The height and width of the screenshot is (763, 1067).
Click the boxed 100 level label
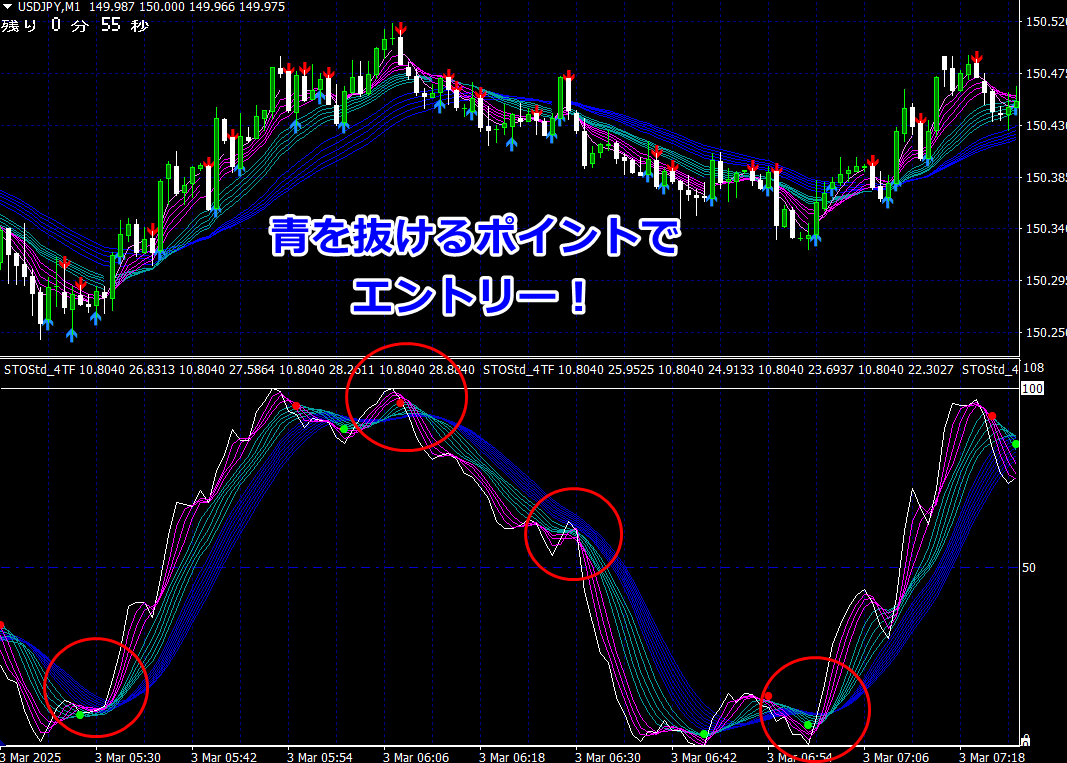tap(1032, 388)
